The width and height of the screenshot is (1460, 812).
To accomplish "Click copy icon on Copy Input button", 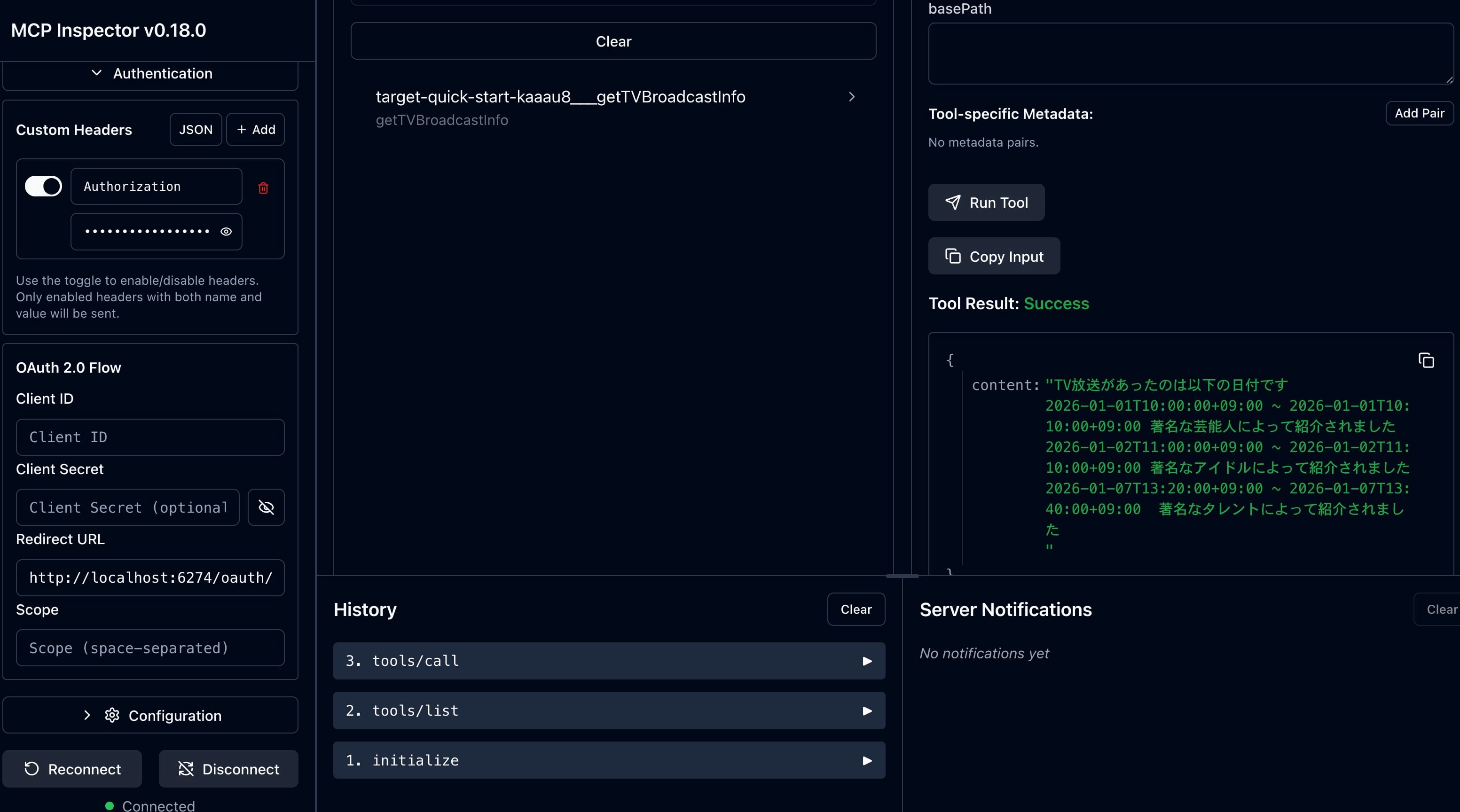I will tap(953, 256).
